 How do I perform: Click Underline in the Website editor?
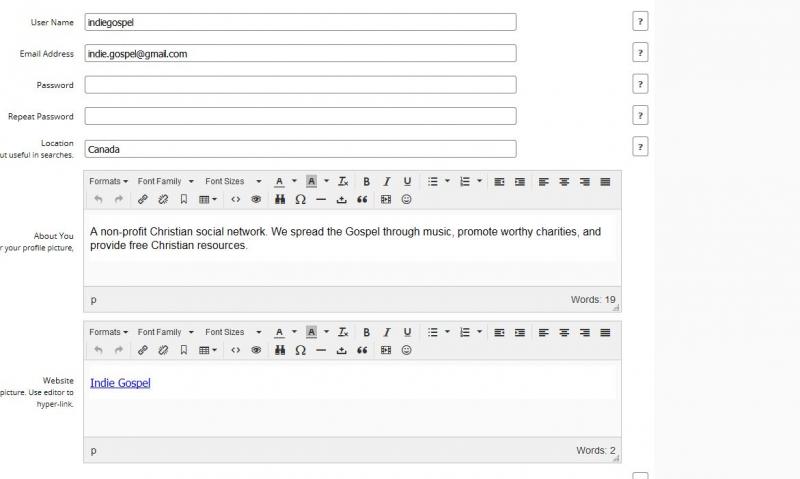[407, 332]
